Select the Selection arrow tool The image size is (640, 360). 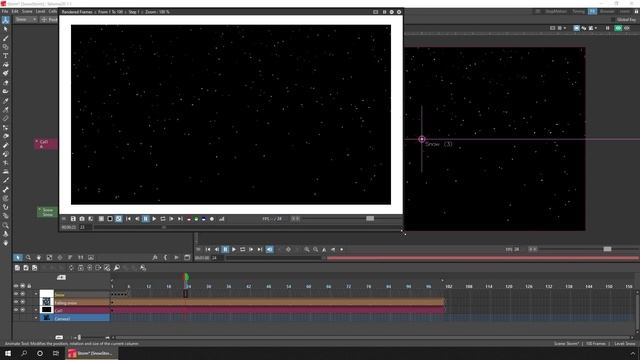click(x=5, y=29)
